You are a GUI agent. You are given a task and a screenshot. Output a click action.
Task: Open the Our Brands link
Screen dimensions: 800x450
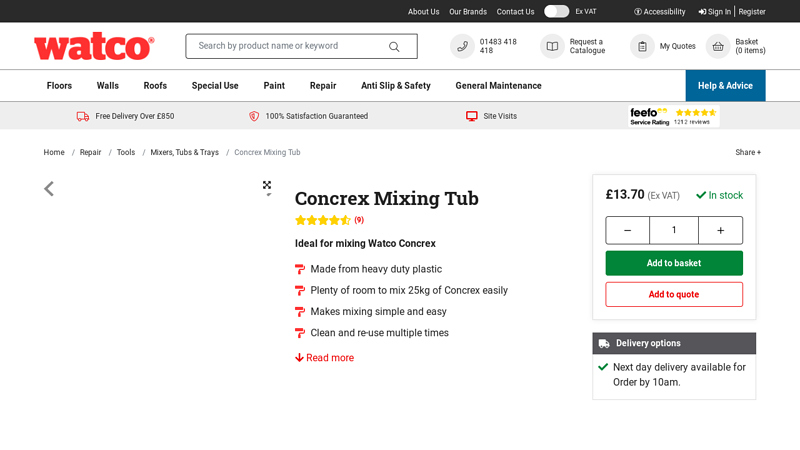coord(468,12)
